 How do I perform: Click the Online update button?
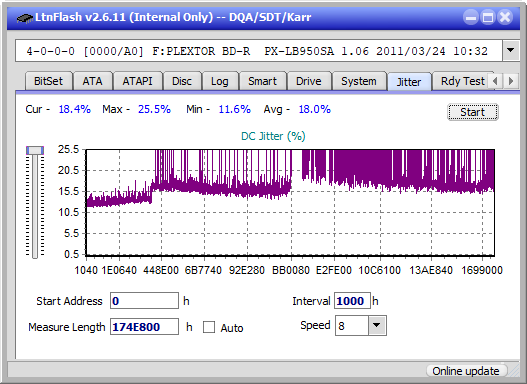coord(466,371)
